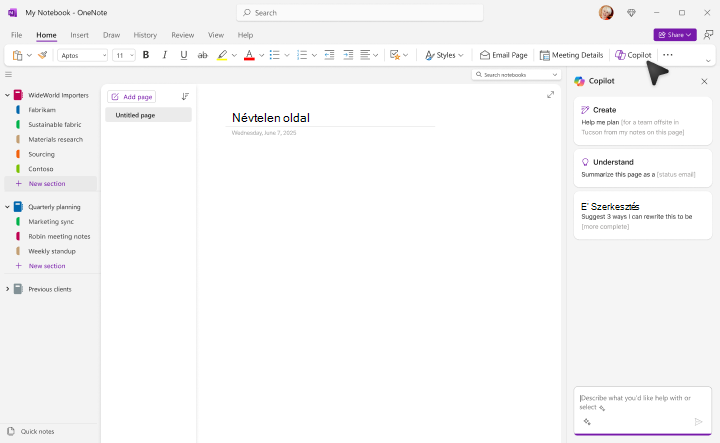Viewport: 720px width, 443px height.
Task: Select the Untitled page entry
Action: click(148, 115)
